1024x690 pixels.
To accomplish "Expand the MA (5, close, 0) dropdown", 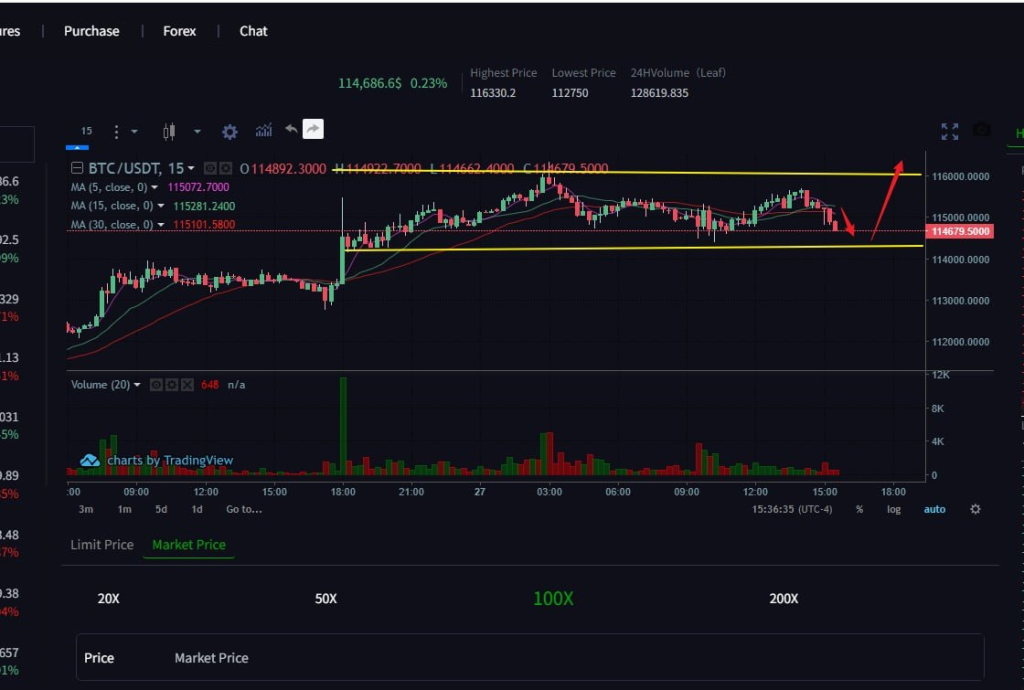I will [x=155, y=187].
